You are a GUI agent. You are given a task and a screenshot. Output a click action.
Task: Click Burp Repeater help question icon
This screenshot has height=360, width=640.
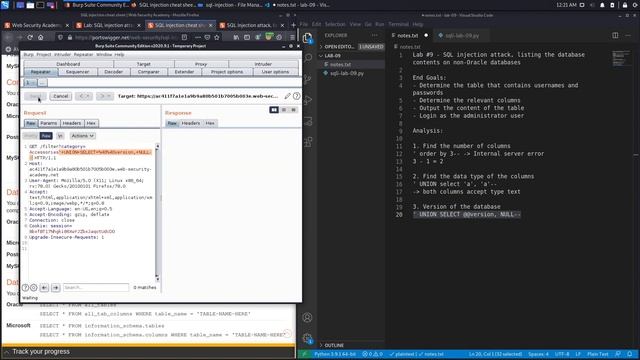[x=297, y=96]
